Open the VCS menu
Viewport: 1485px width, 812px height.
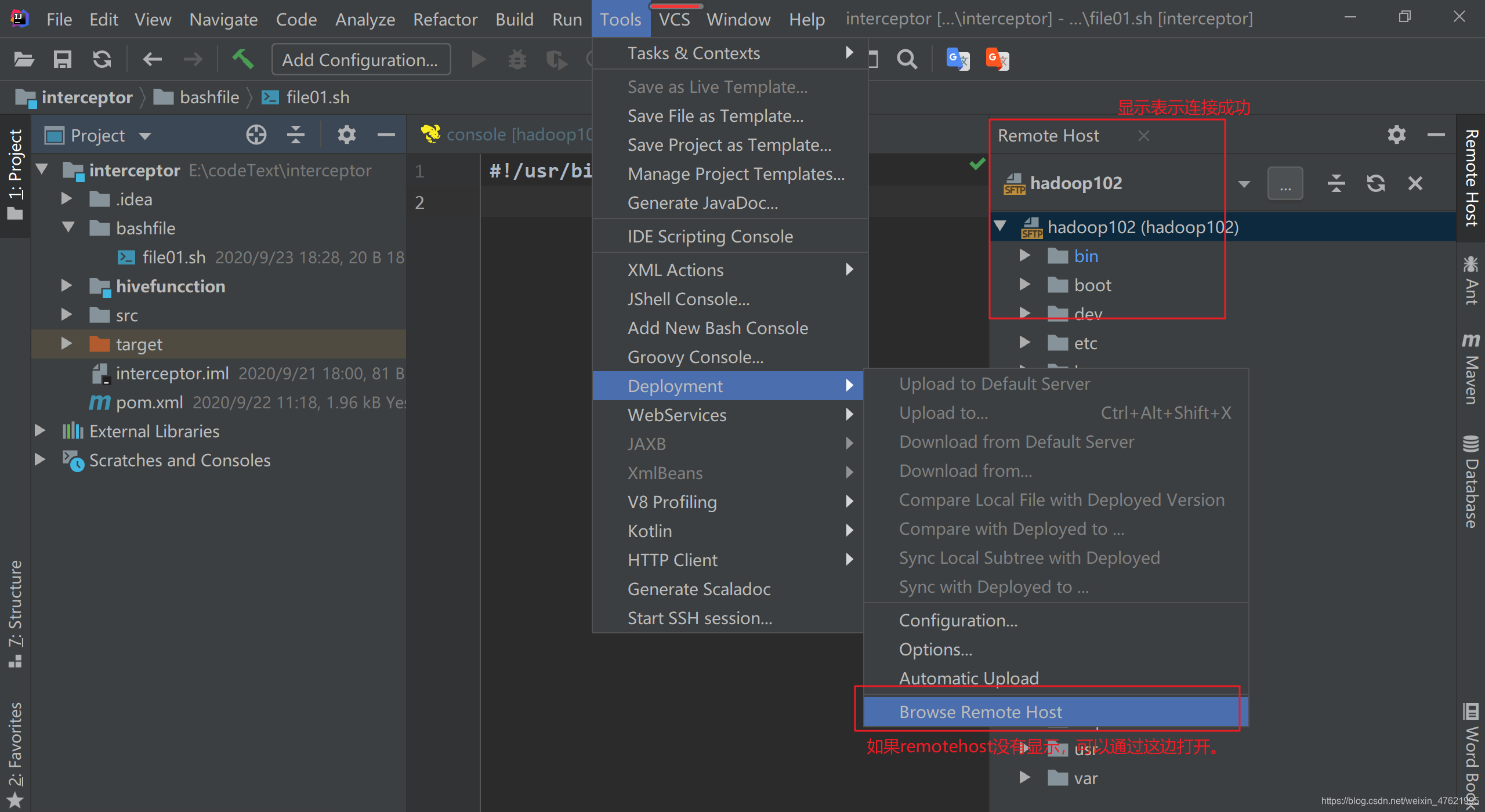click(x=674, y=19)
